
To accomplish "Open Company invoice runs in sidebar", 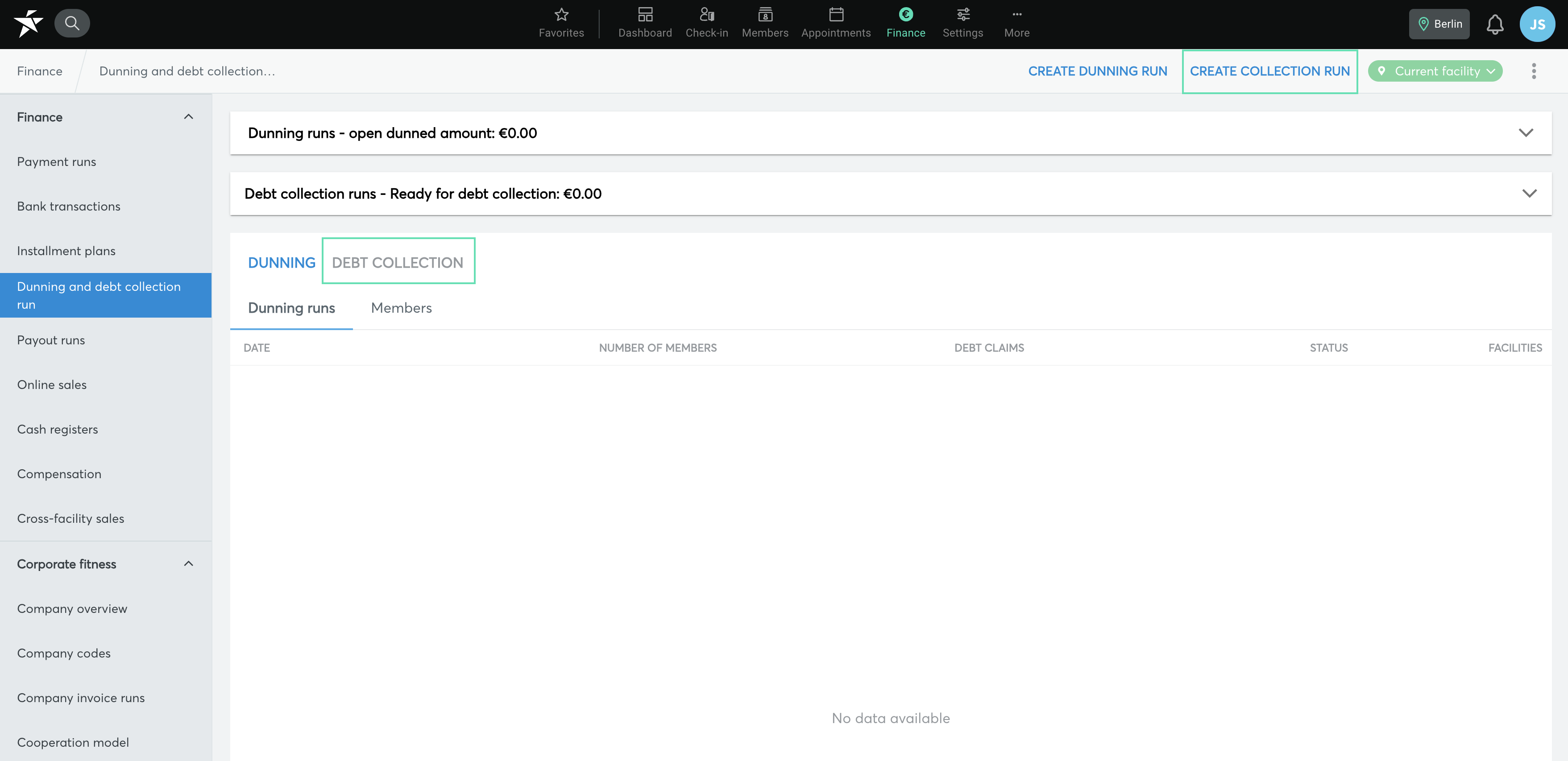I will (x=106, y=698).
